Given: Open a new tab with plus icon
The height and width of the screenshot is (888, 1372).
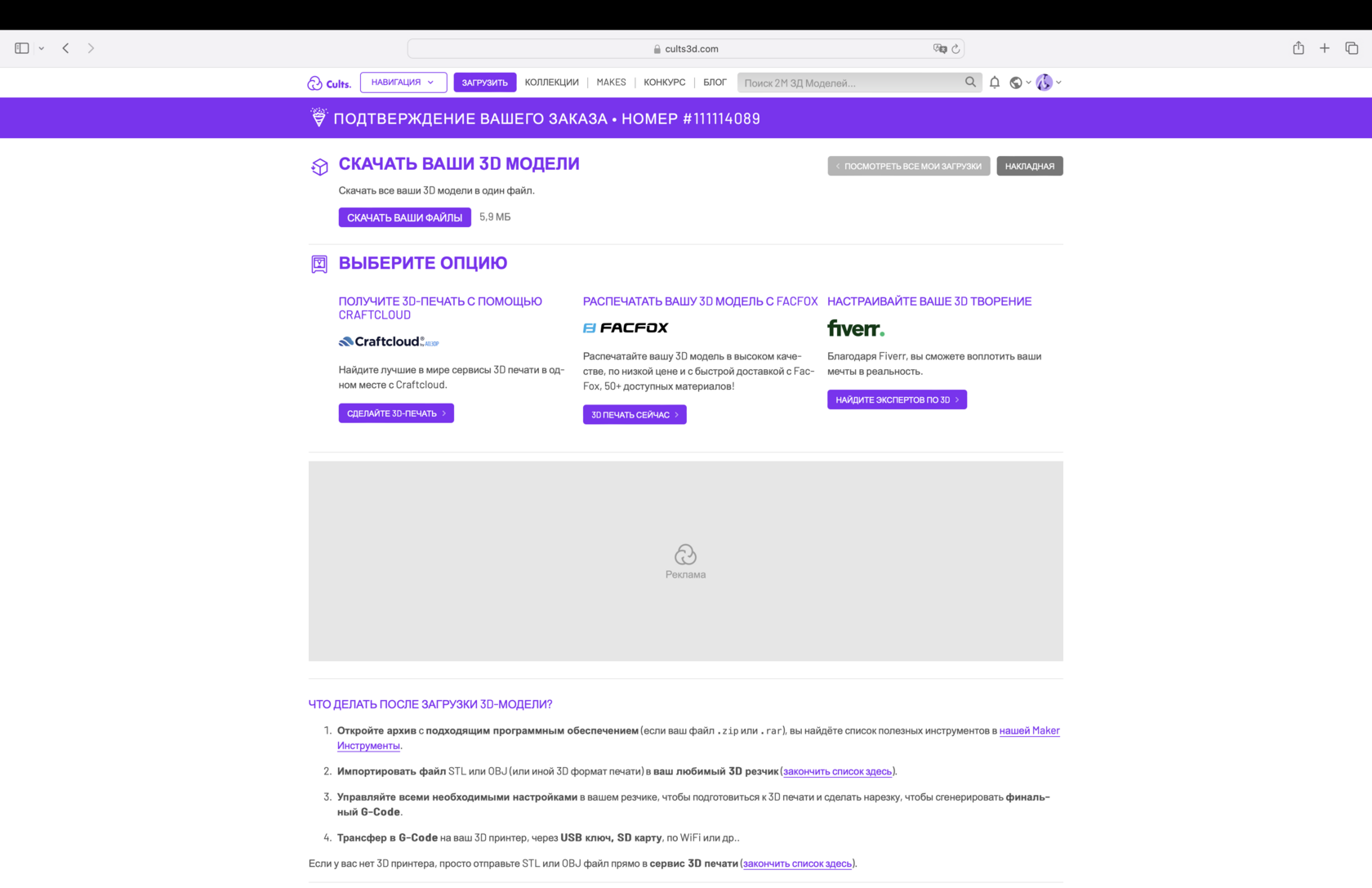Looking at the screenshot, I should [1325, 48].
